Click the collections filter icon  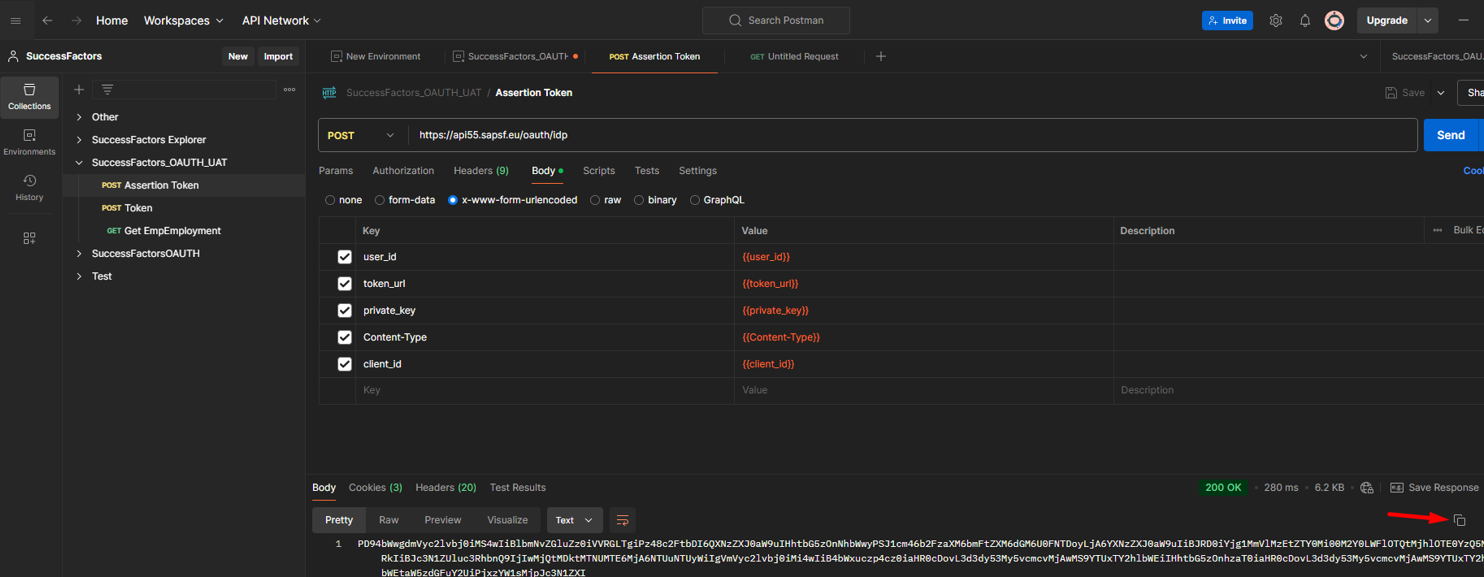(x=107, y=89)
